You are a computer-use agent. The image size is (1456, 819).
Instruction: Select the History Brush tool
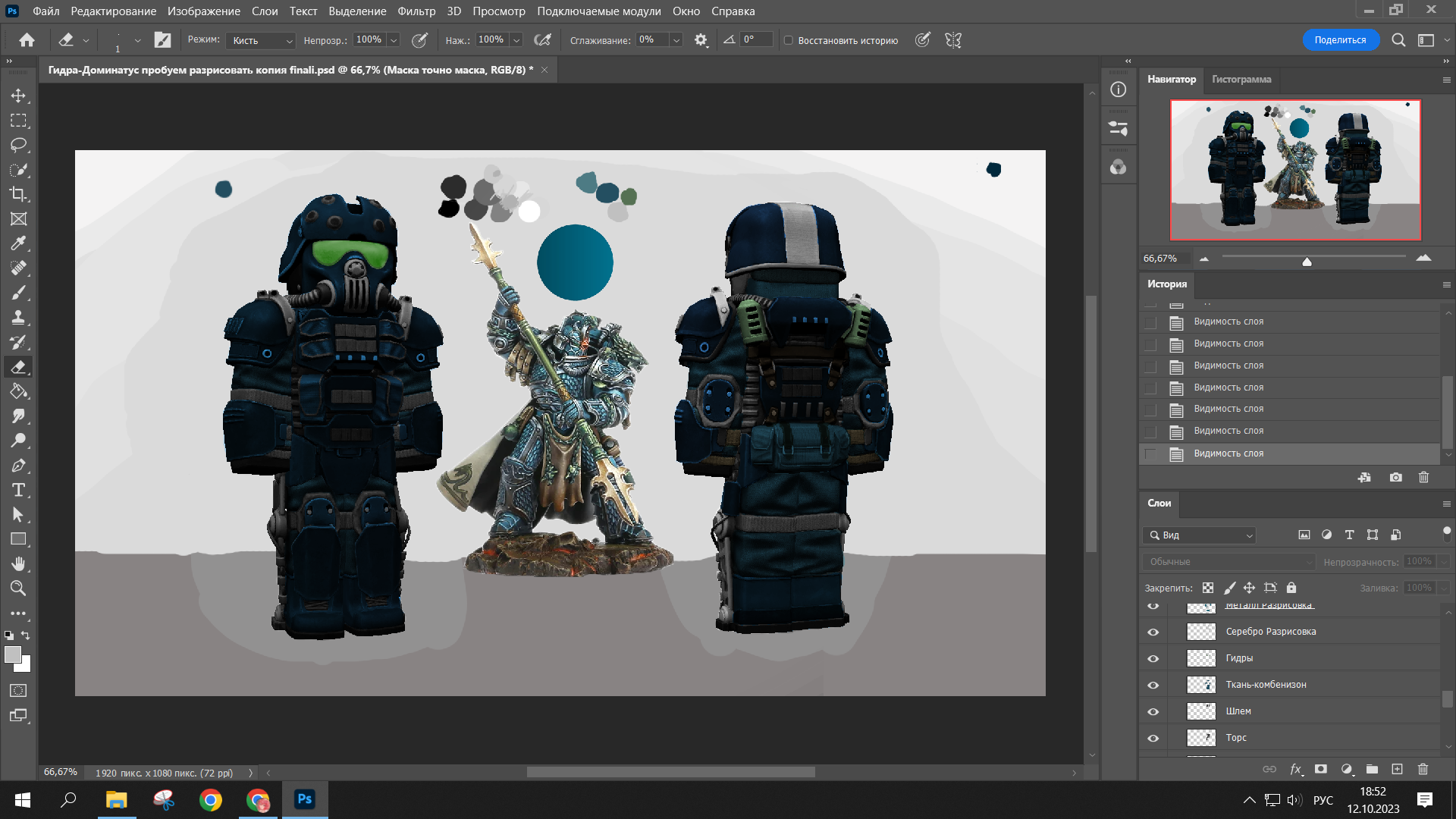coord(18,342)
